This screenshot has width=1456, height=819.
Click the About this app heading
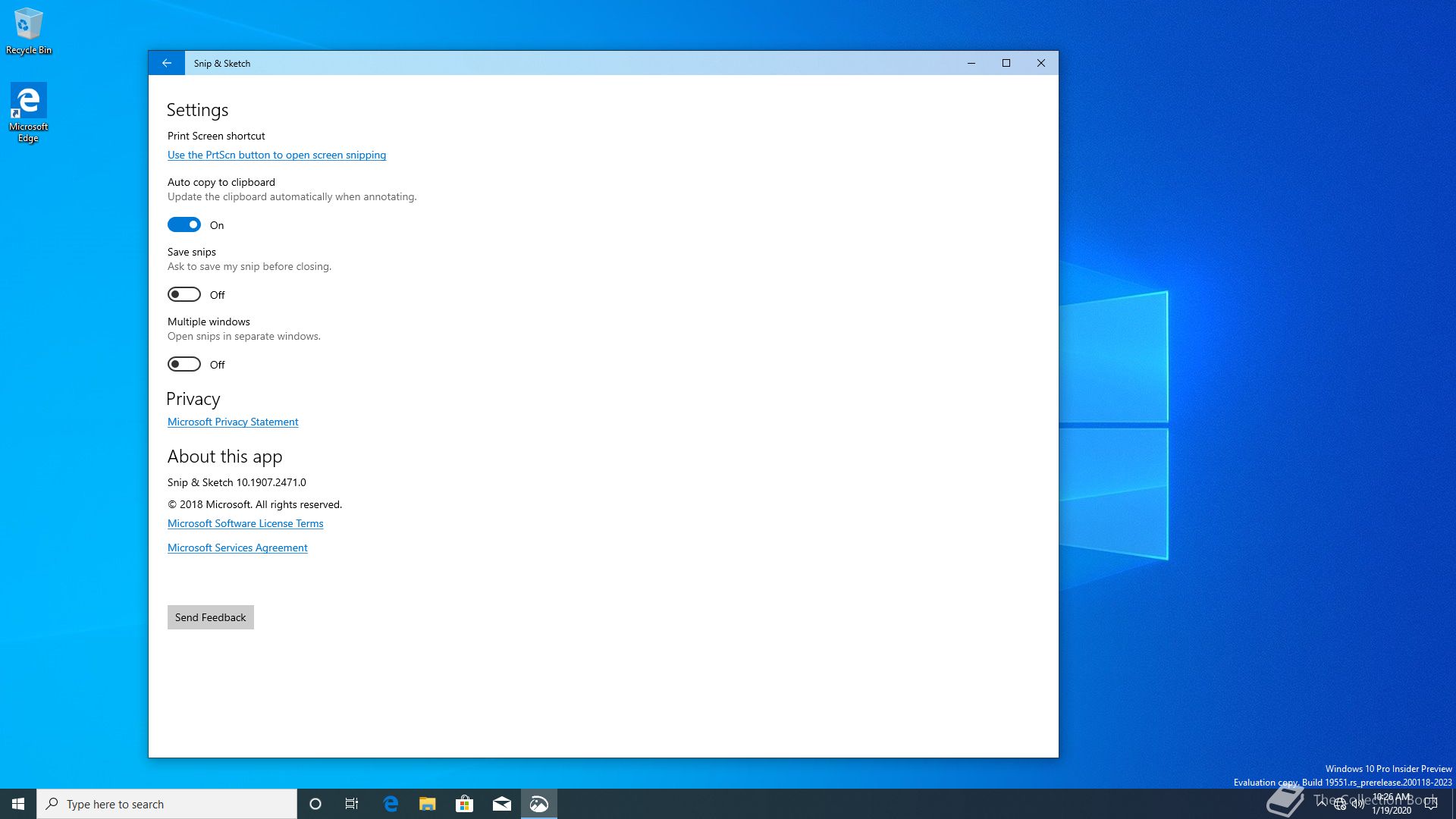224,457
